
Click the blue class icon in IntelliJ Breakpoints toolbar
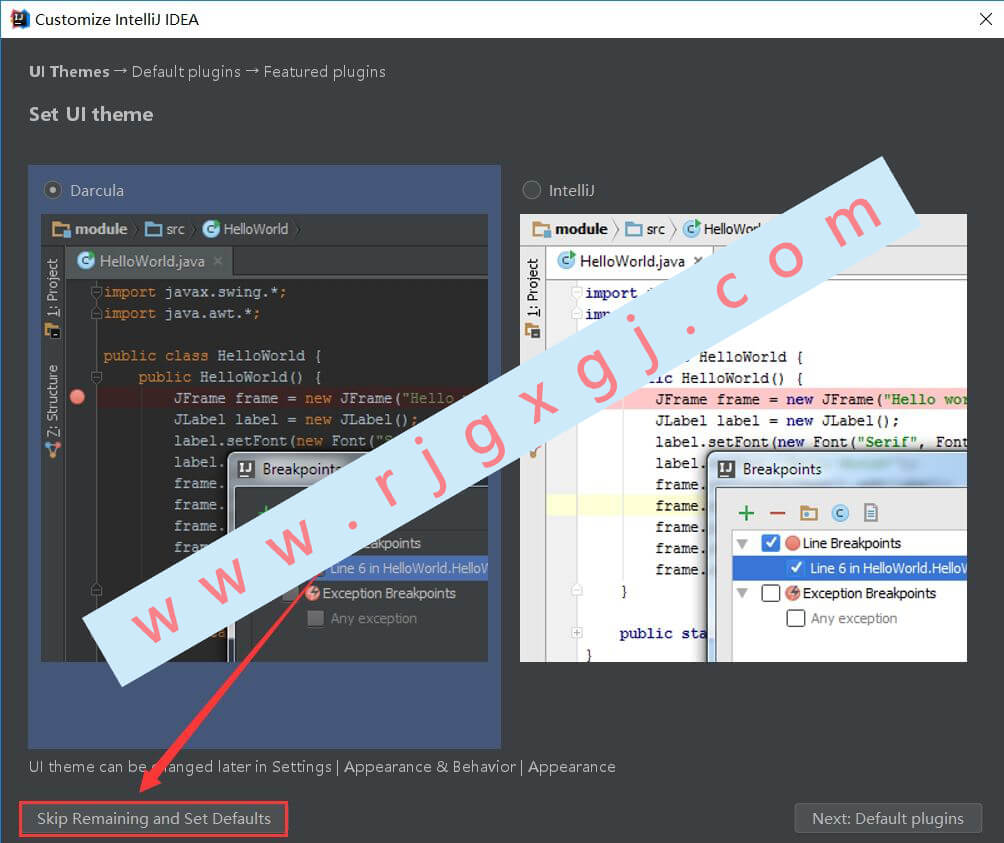click(x=840, y=513)
